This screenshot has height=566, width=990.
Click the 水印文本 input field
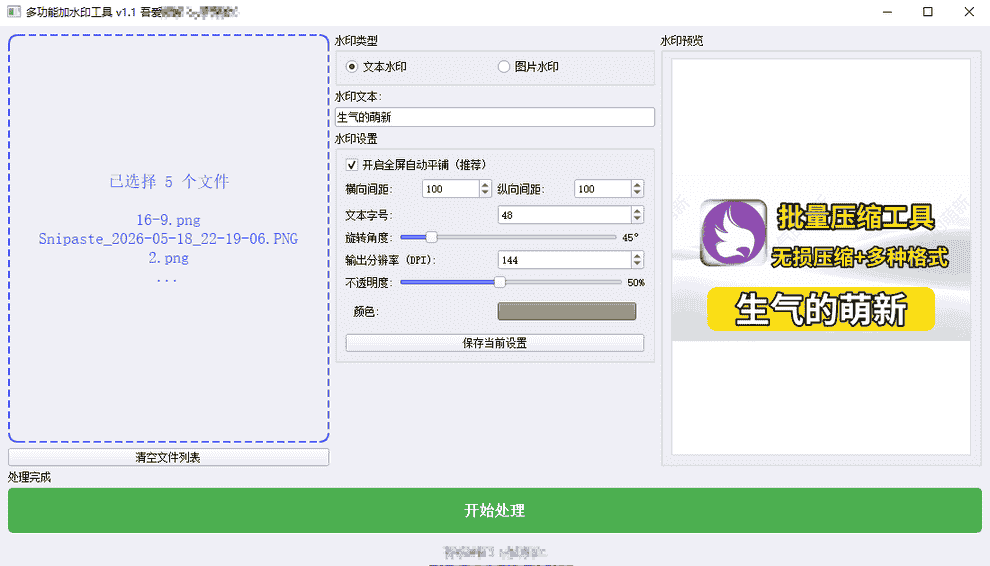click(x=494, y=117)
